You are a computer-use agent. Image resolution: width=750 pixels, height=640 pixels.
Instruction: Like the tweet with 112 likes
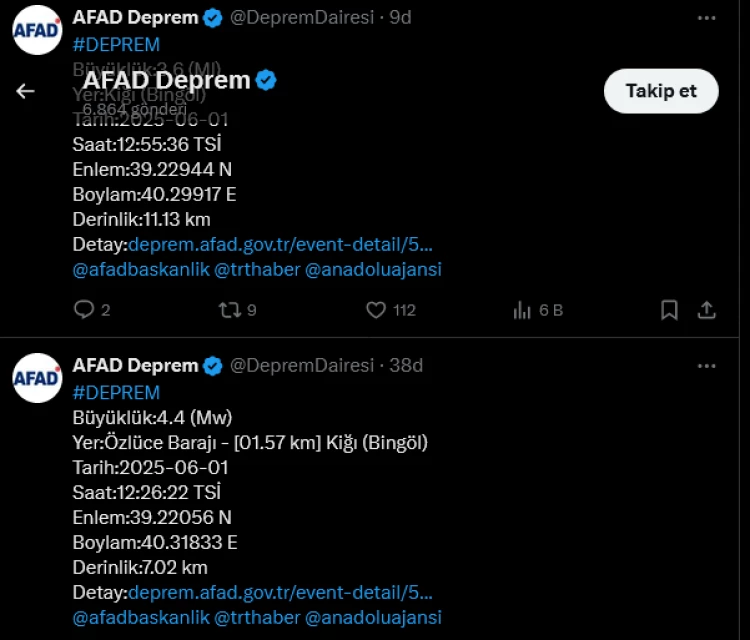pyautogui.click(x=376, y=310)
